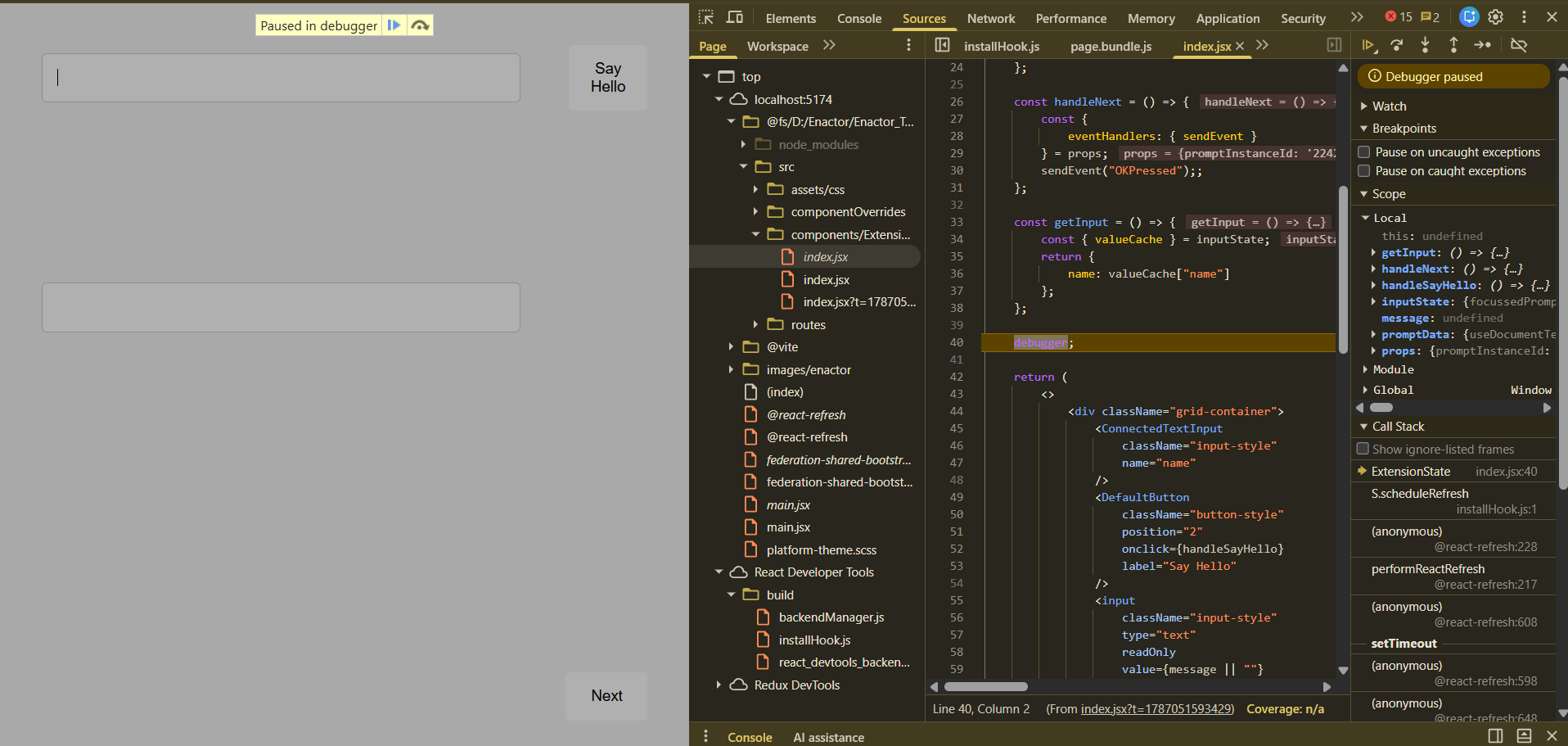Image resolution: width=1568 pixels, height=746 pixels.
Task: Click the Say Hello button
Action: pos(608,77)
